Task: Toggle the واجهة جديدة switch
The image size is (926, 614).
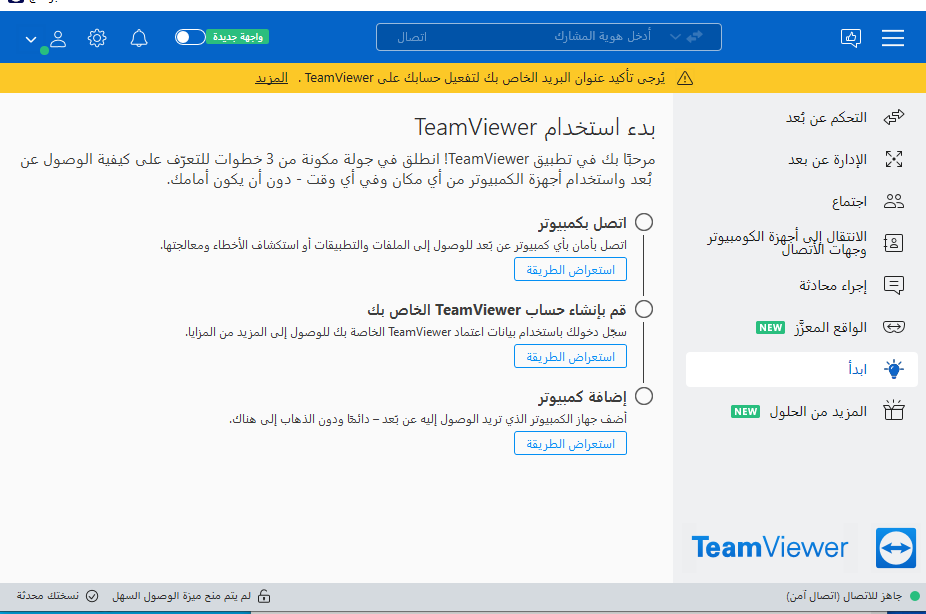Action: click(190, 37)
